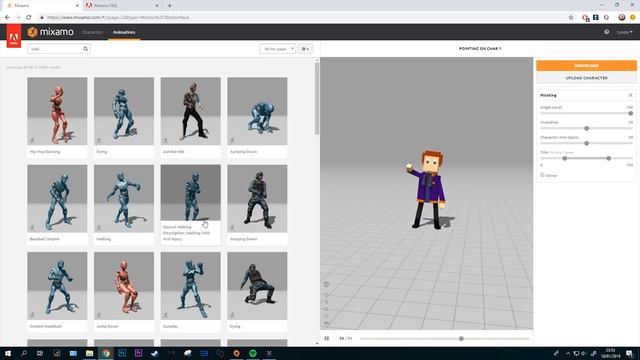Click the Trim slider right handle
The image size is (640, 360).
(x=609, y=158)
